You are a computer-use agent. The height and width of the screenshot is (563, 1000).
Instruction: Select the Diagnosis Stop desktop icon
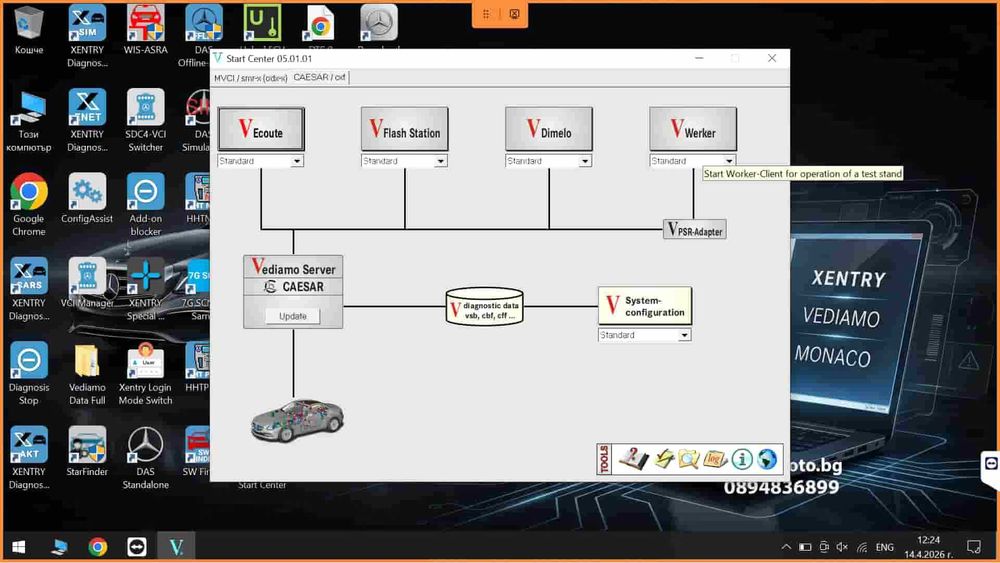tap(29, 374)
